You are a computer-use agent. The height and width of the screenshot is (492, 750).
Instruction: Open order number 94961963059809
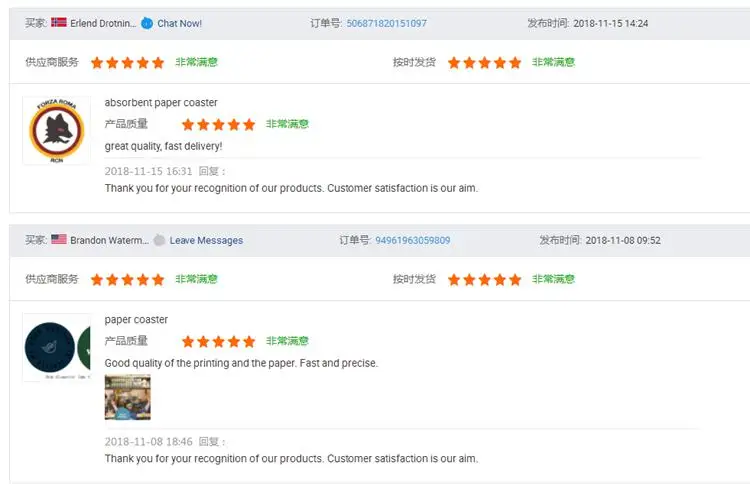pos(412,240)
